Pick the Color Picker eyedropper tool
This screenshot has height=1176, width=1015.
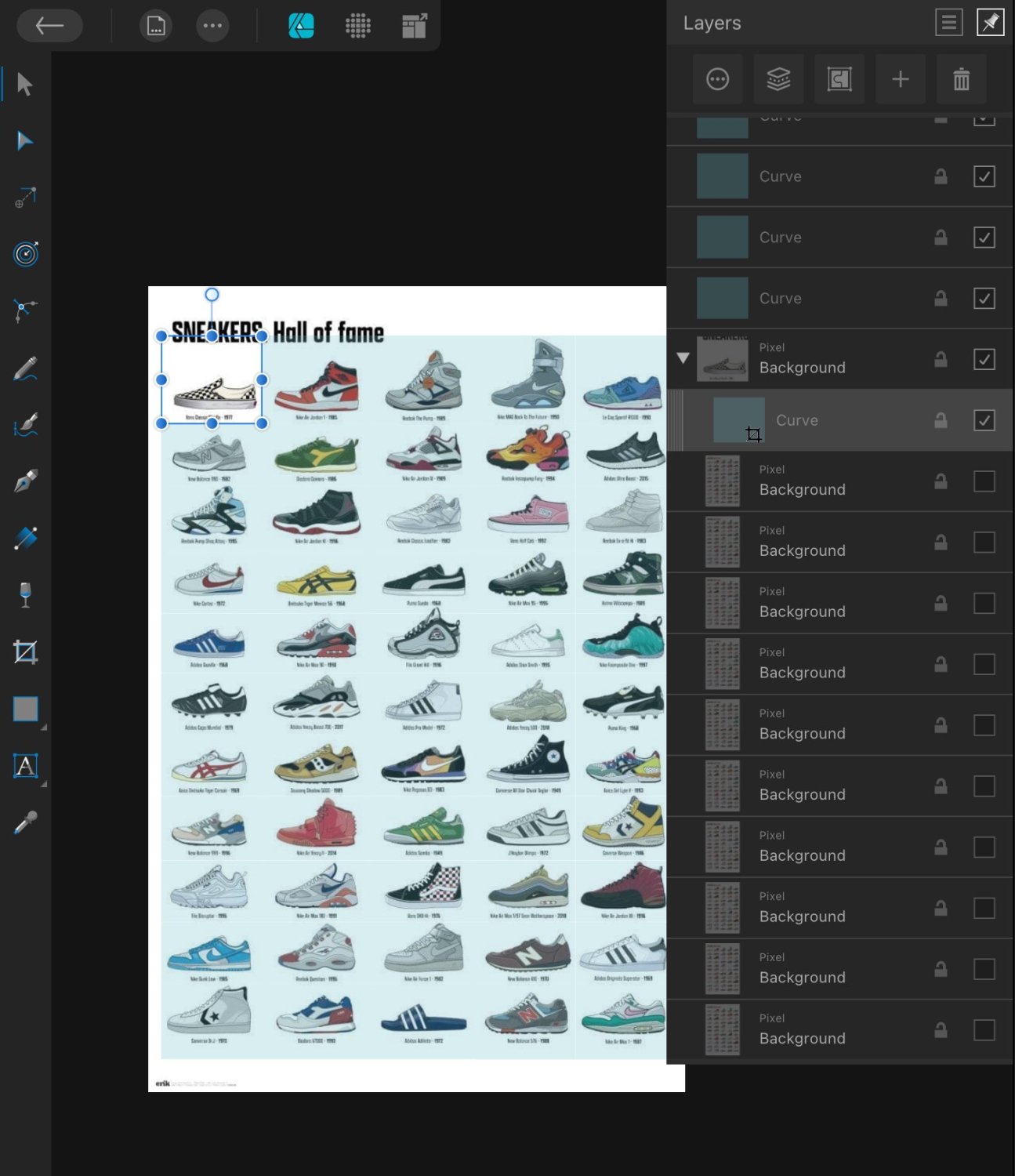25,822
